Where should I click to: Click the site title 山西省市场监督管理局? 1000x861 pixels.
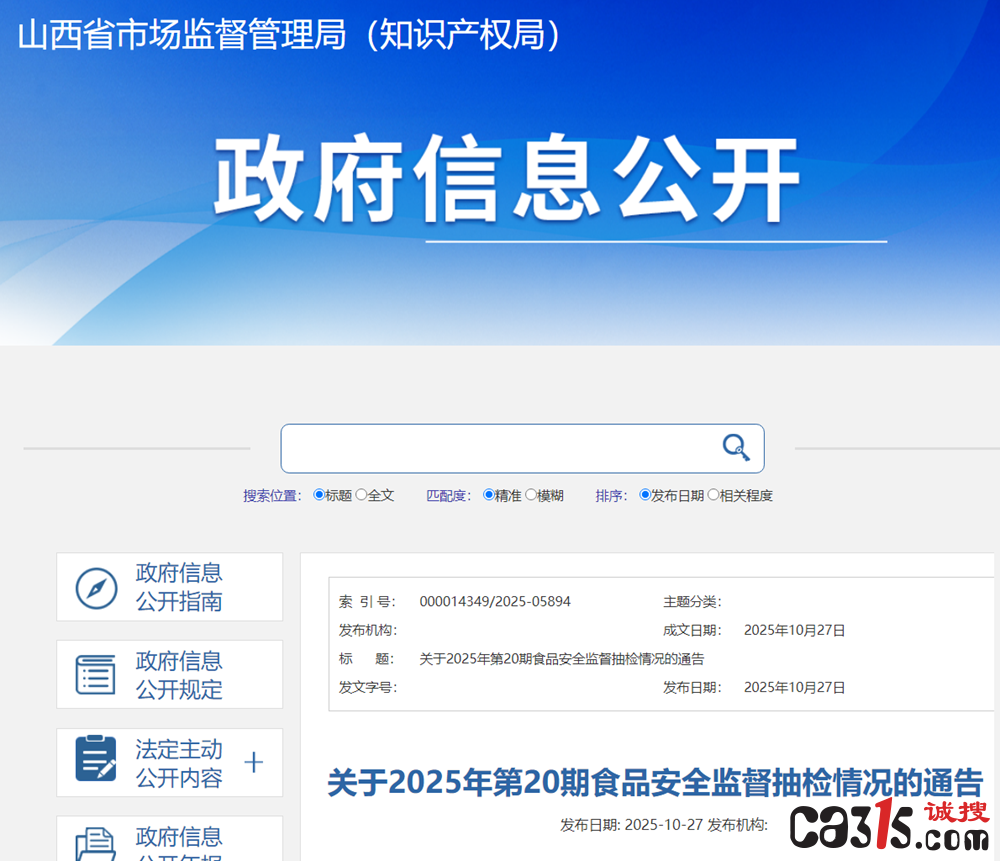182,34
